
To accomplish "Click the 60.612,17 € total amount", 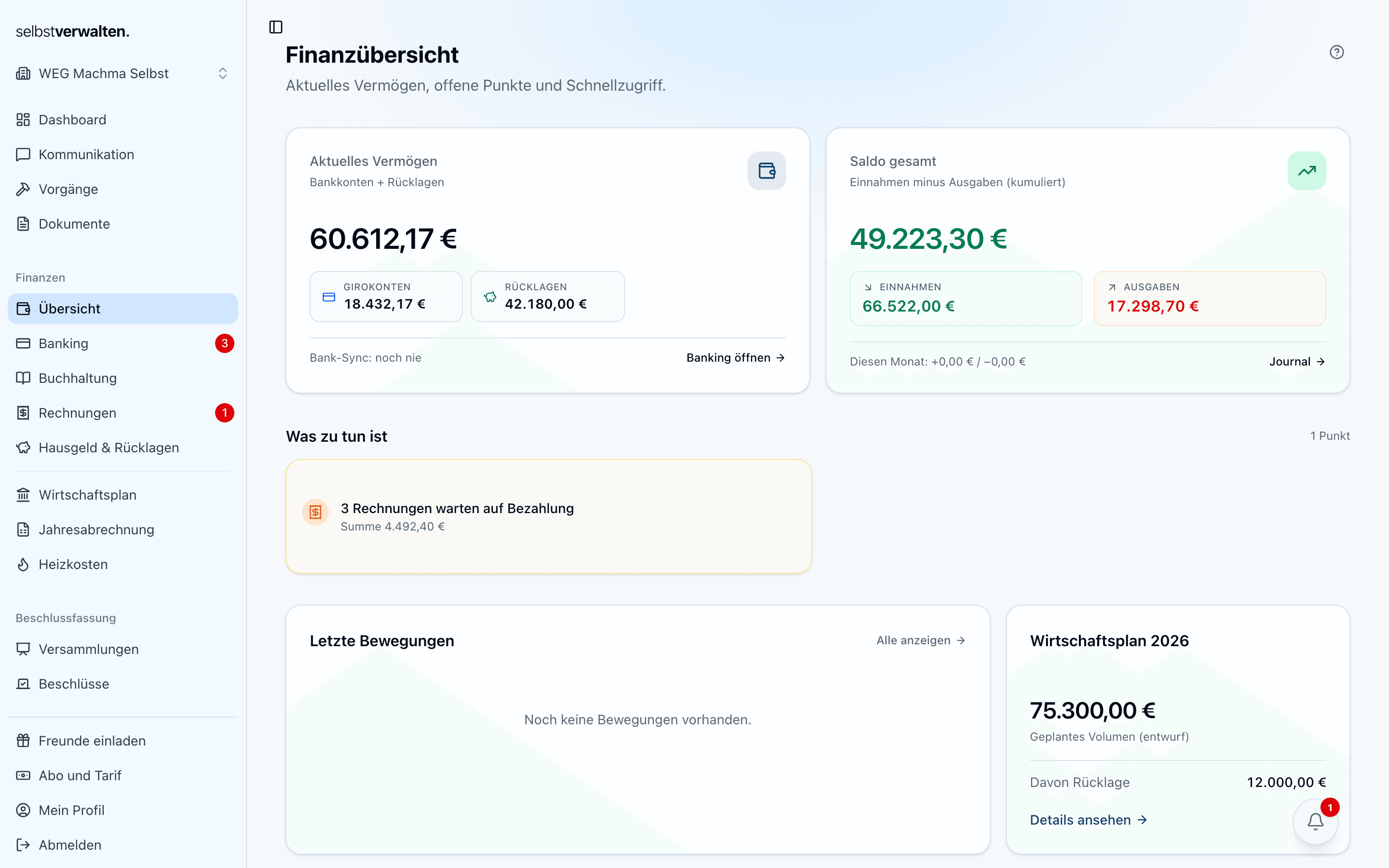I will point(383,238).
